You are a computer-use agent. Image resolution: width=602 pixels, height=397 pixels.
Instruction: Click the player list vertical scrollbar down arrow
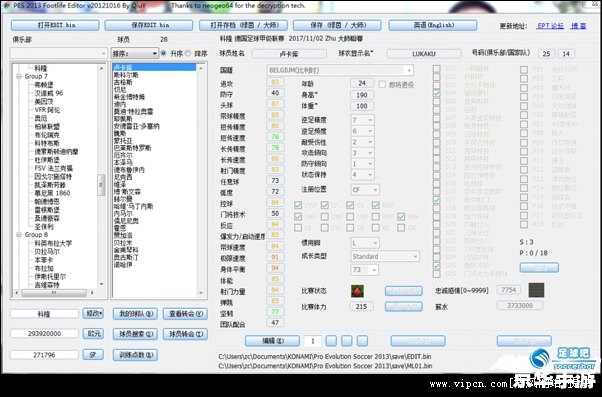pyautogui.click(x=201, y=293)
